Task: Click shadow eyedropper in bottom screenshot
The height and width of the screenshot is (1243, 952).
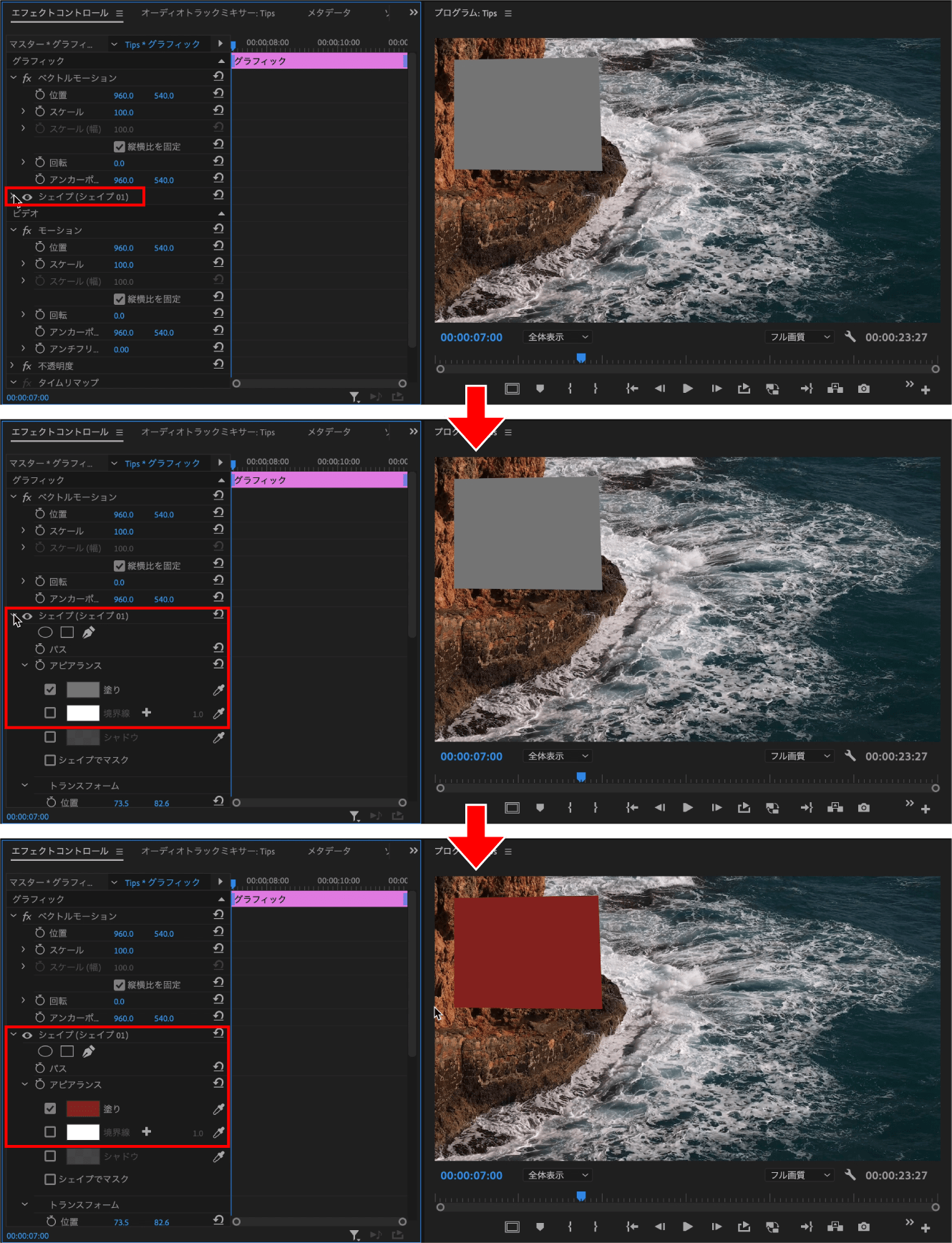Action: tap(218, 1156)
